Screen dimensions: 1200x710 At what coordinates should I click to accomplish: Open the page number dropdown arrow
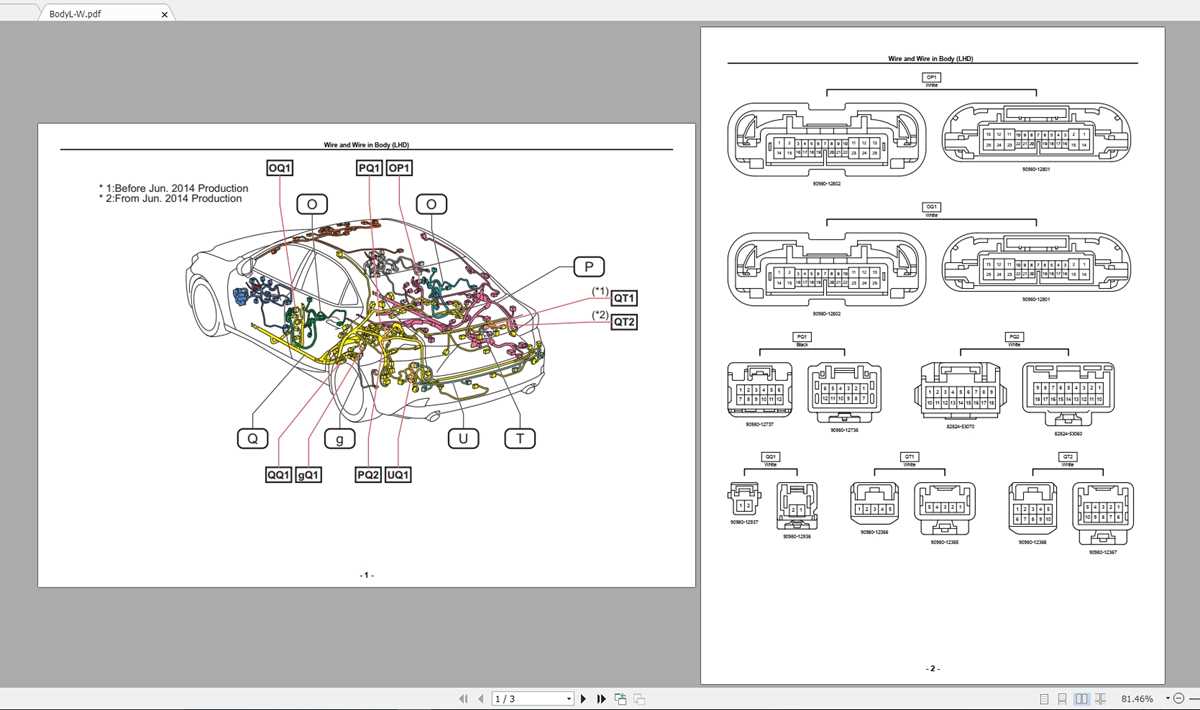tap(570, 698)
